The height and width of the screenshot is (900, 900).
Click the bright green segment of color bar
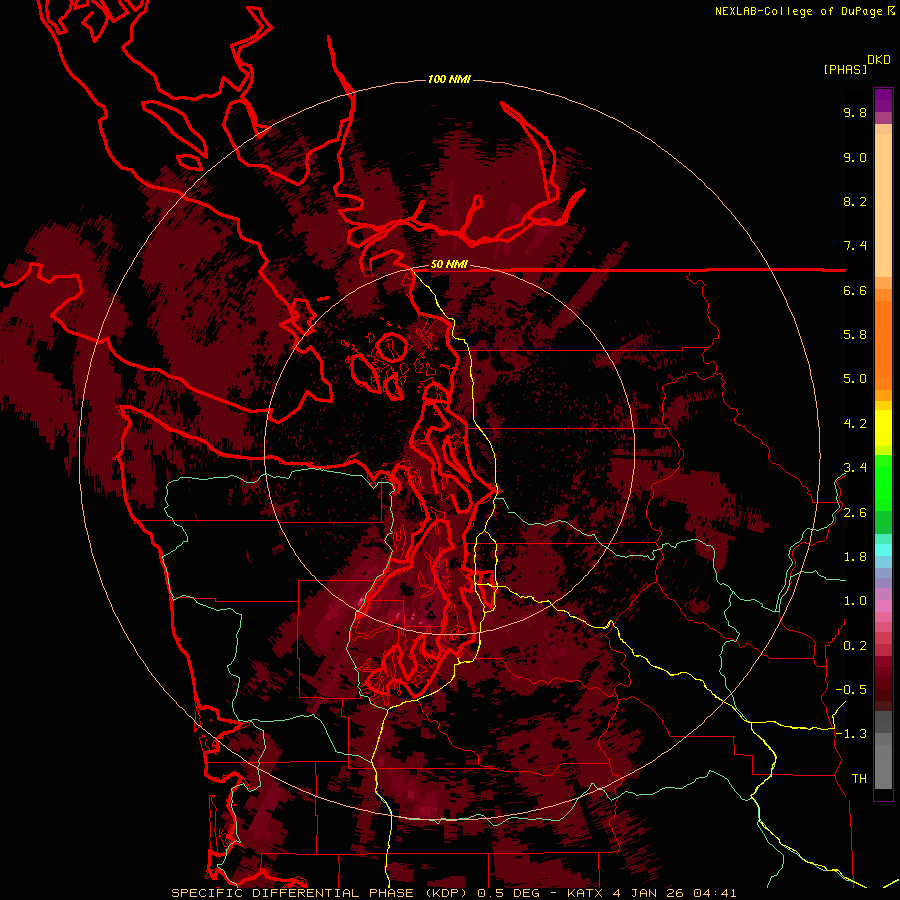pyautogui.click(x=883, y=482)
